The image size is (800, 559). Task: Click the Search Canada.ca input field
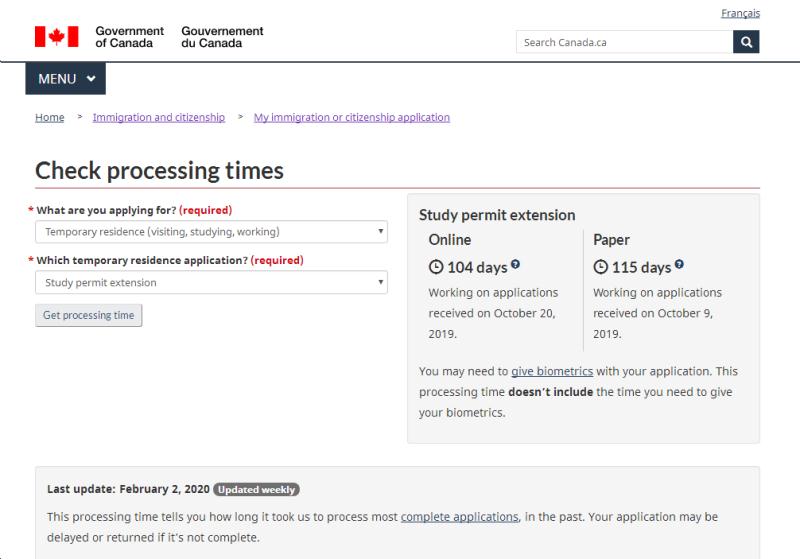(x=624, y=42)
